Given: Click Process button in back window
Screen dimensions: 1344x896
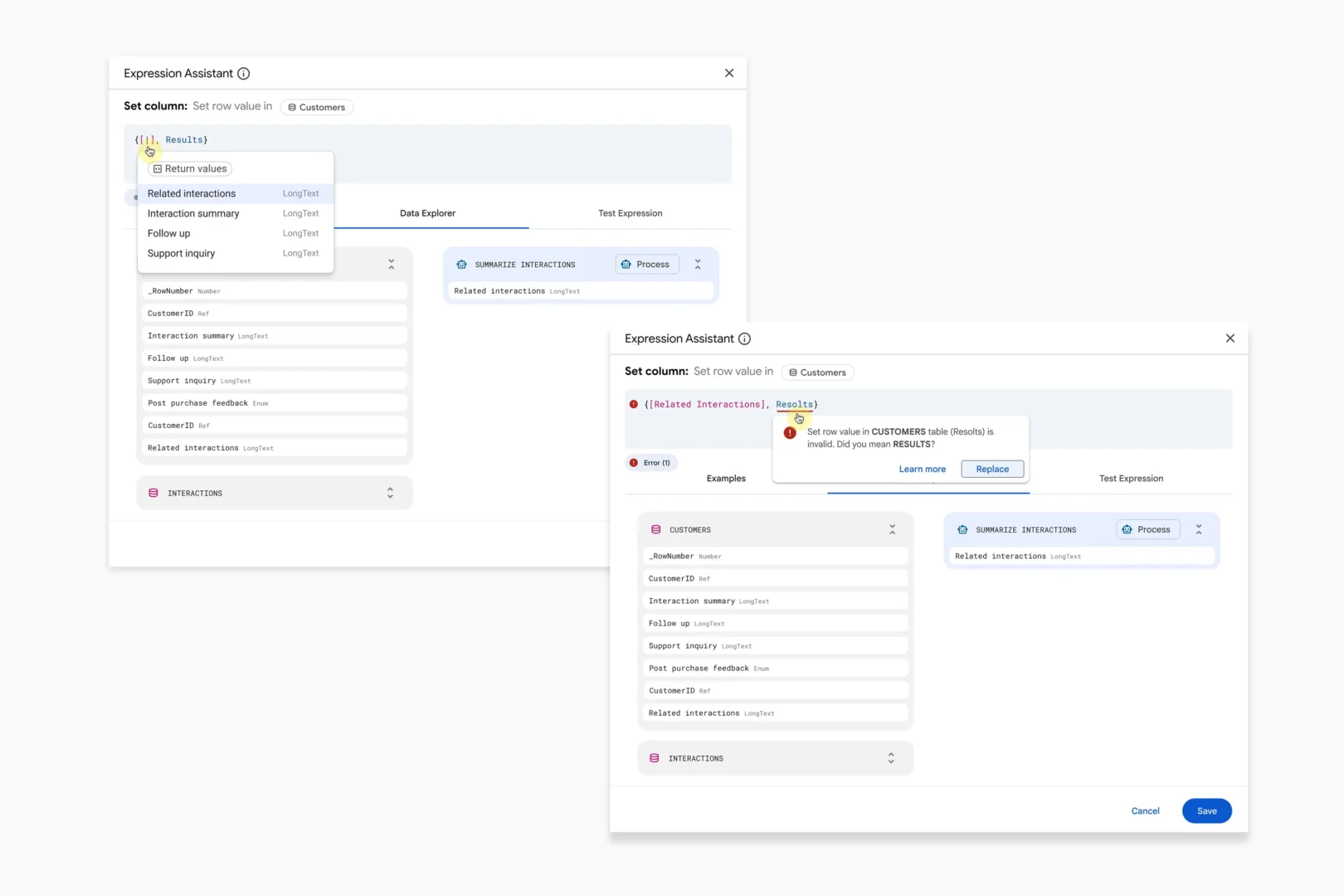Looking at the screenshot, I should [647, 265].
